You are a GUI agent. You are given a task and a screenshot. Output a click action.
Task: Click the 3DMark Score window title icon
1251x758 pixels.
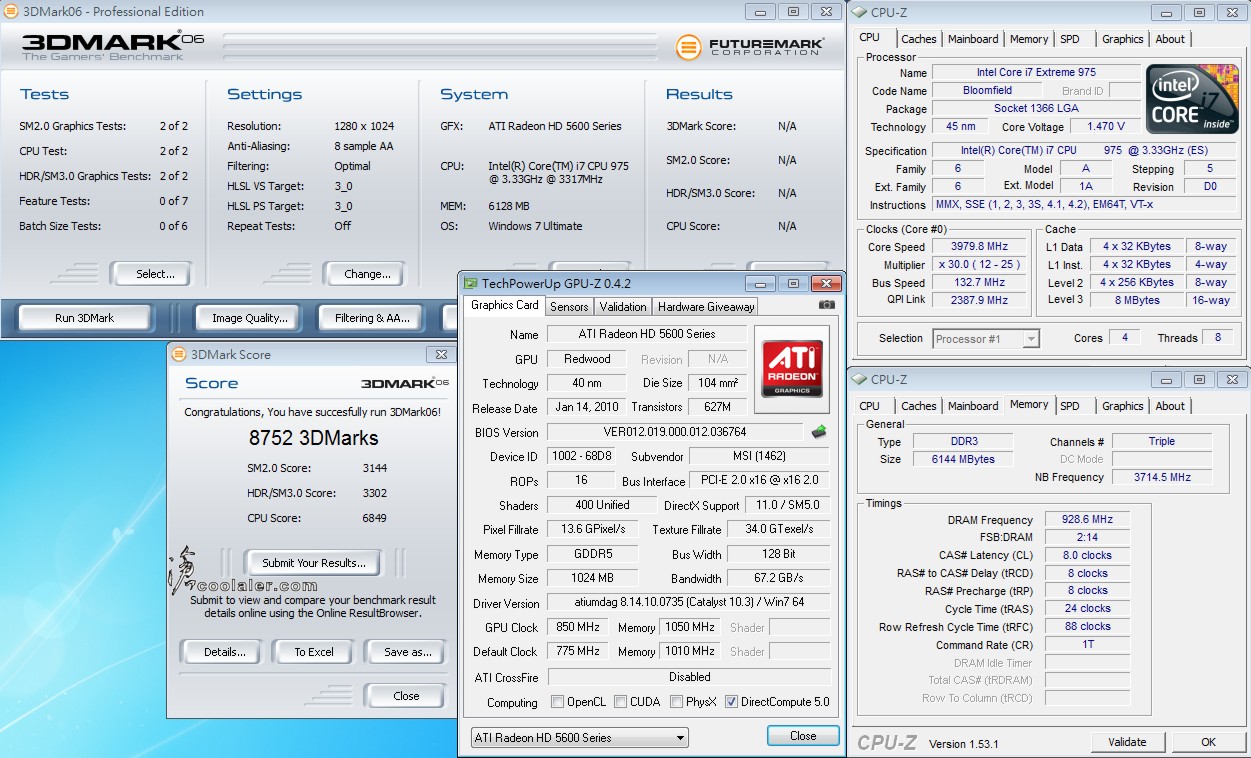coord(179,354)
